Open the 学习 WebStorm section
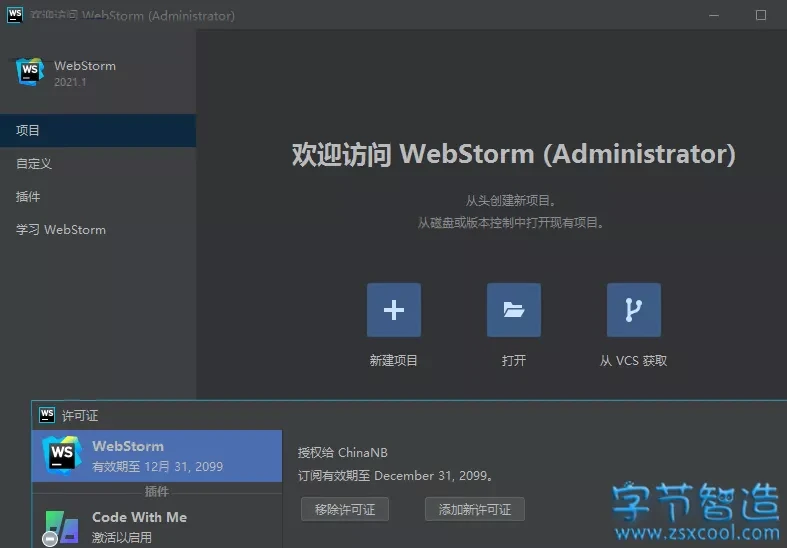This screenshot has width=787, height=548. click(61, 230)
